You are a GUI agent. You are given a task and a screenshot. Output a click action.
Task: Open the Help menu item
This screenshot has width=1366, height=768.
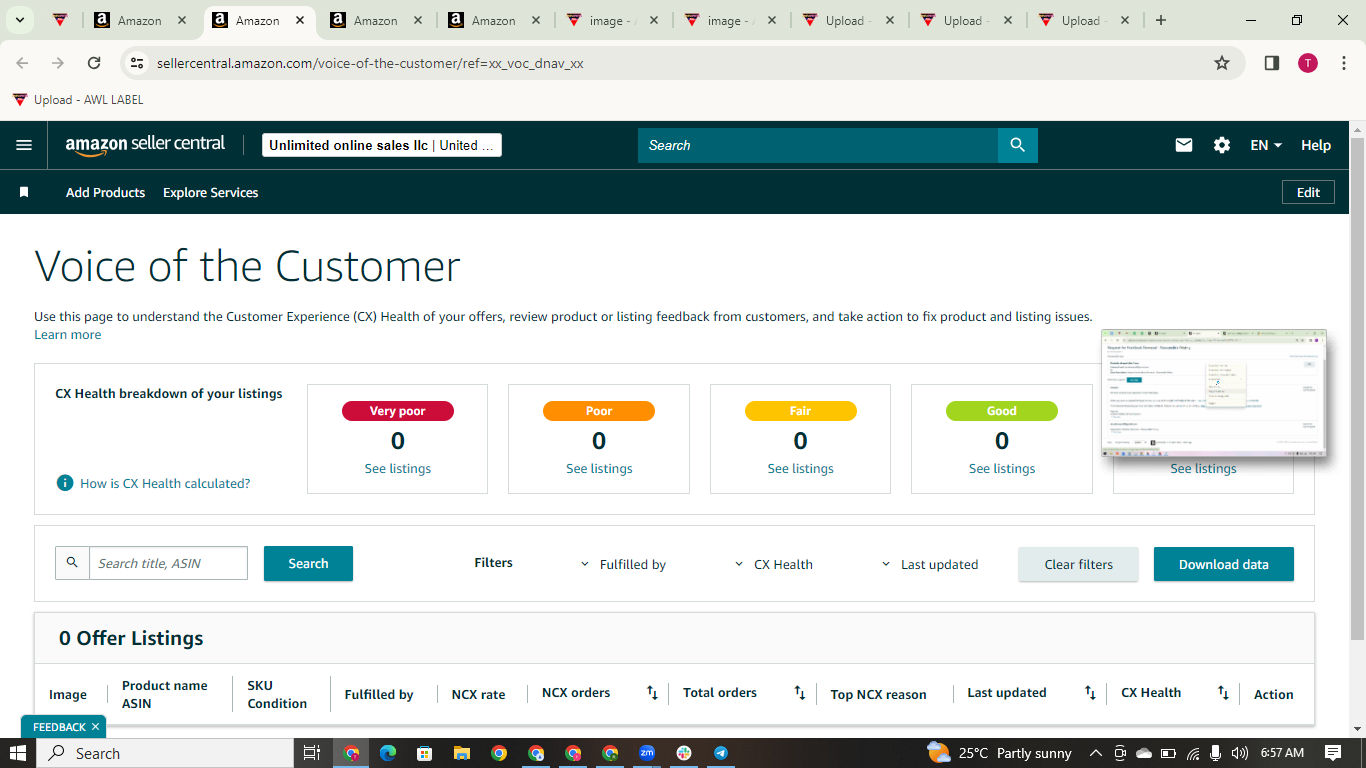tap(1316, 145)
